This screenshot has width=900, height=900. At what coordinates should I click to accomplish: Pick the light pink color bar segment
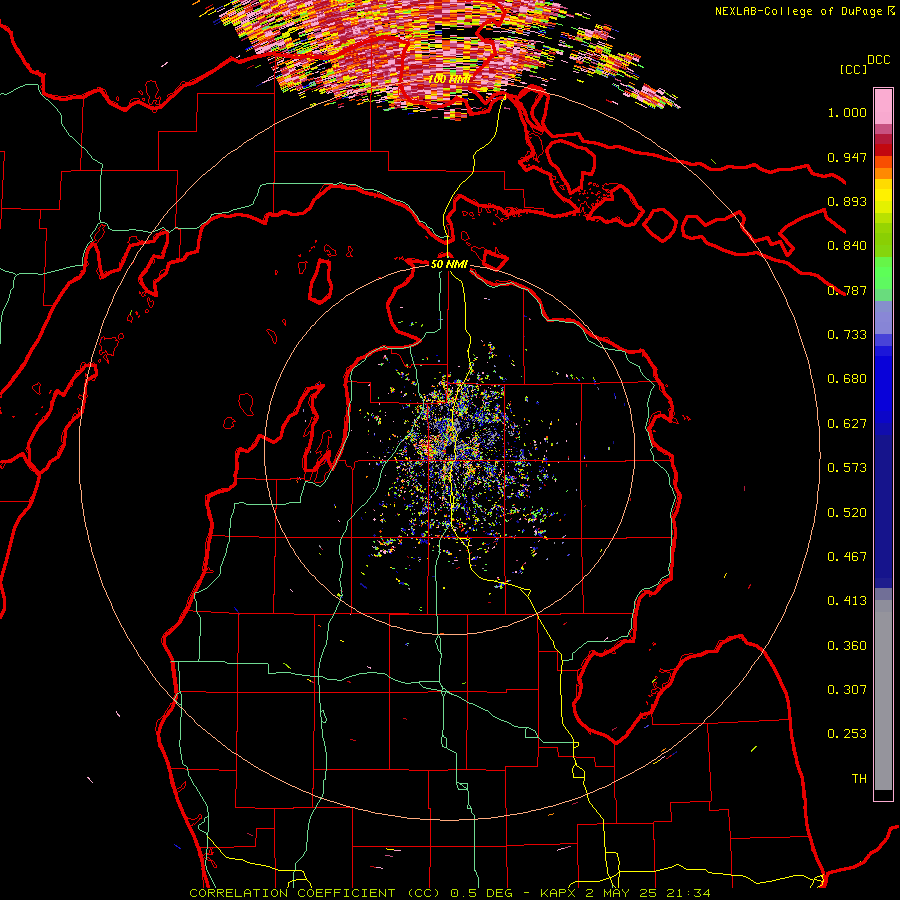pyautogui.click(x=883, y=107)
